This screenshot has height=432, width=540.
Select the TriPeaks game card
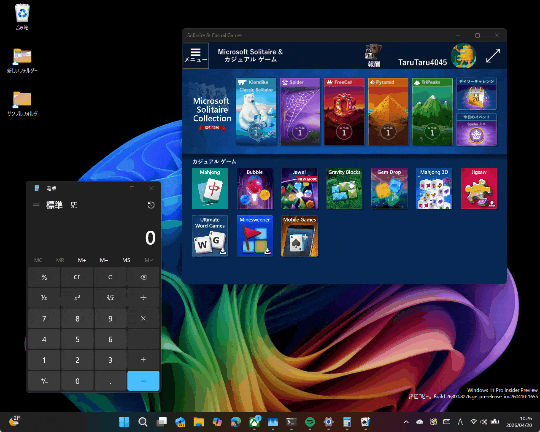tap(432, 111)
